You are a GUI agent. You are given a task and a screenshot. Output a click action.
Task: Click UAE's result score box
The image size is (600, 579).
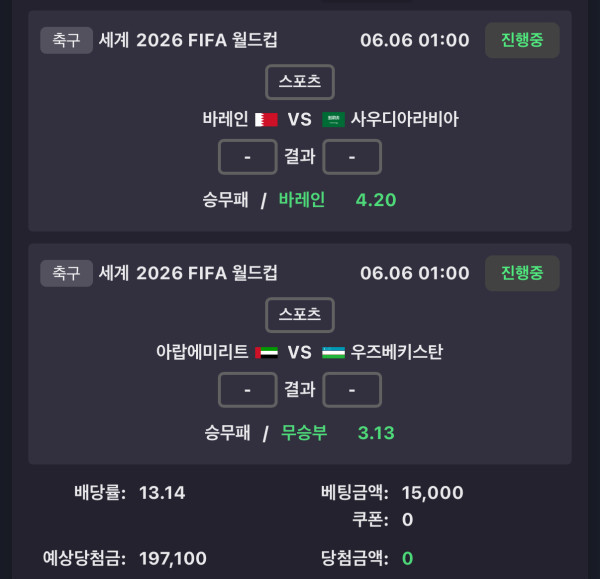coord(248,390)
